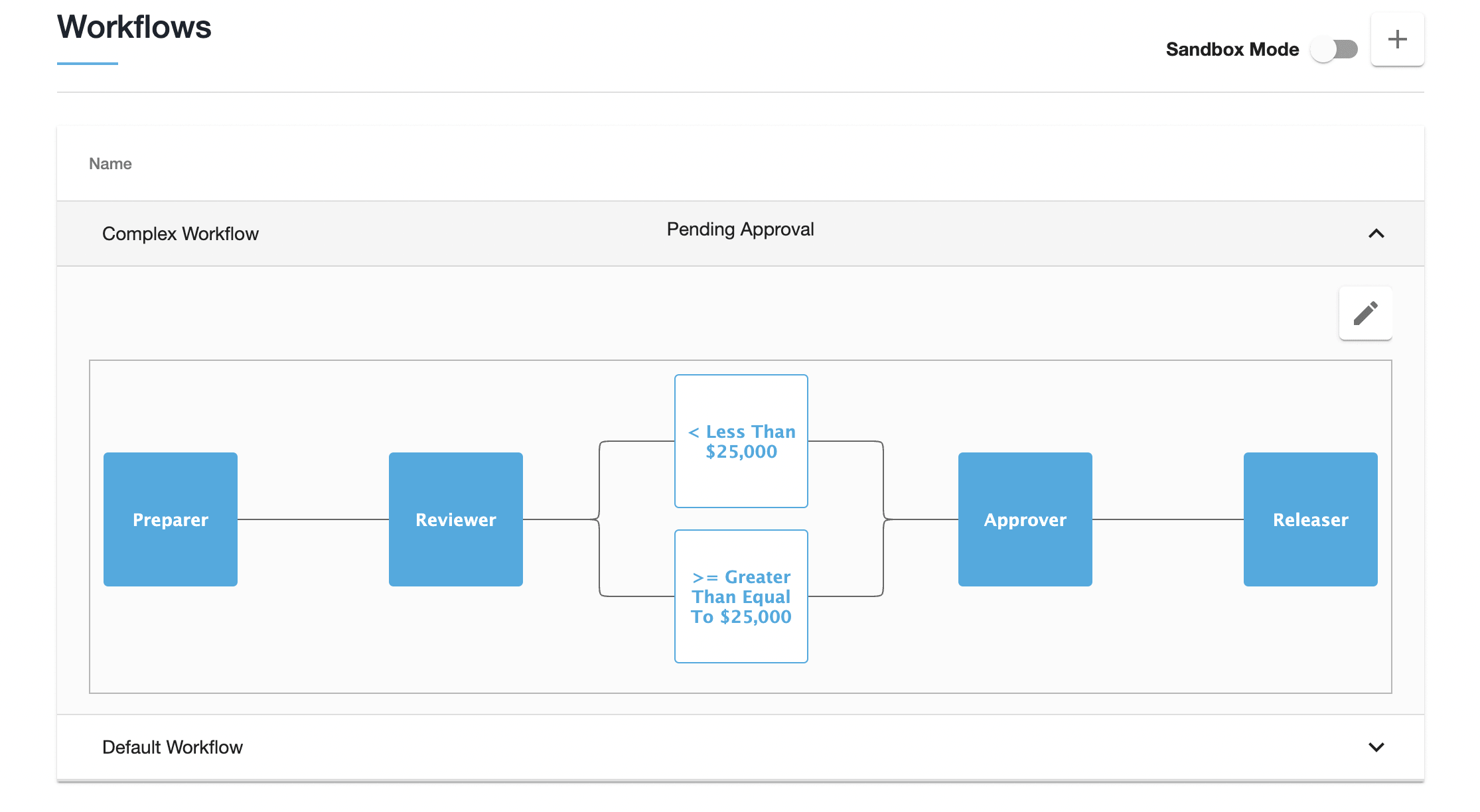Select the Preparer step node
Viewport: 1480px width, 812px height.
(170, 519)
